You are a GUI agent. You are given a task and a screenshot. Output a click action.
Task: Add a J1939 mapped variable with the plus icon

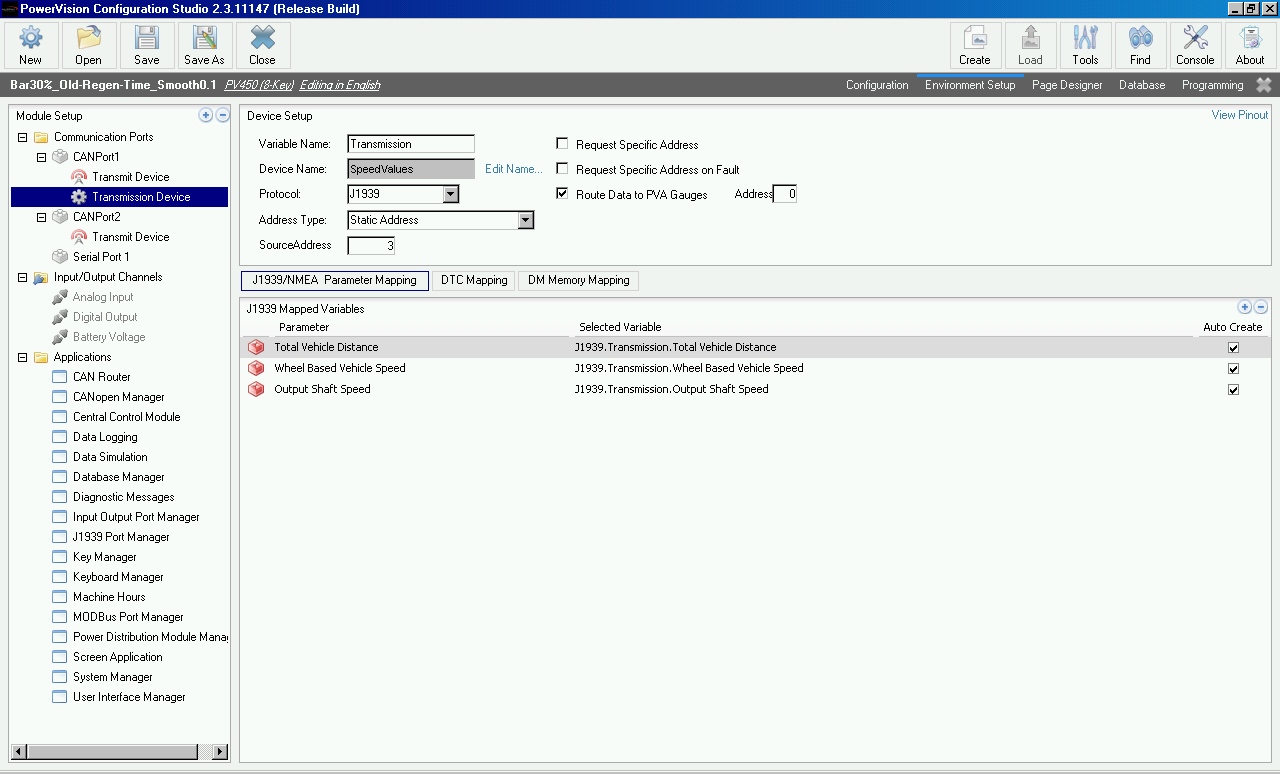coord(1244,307)
